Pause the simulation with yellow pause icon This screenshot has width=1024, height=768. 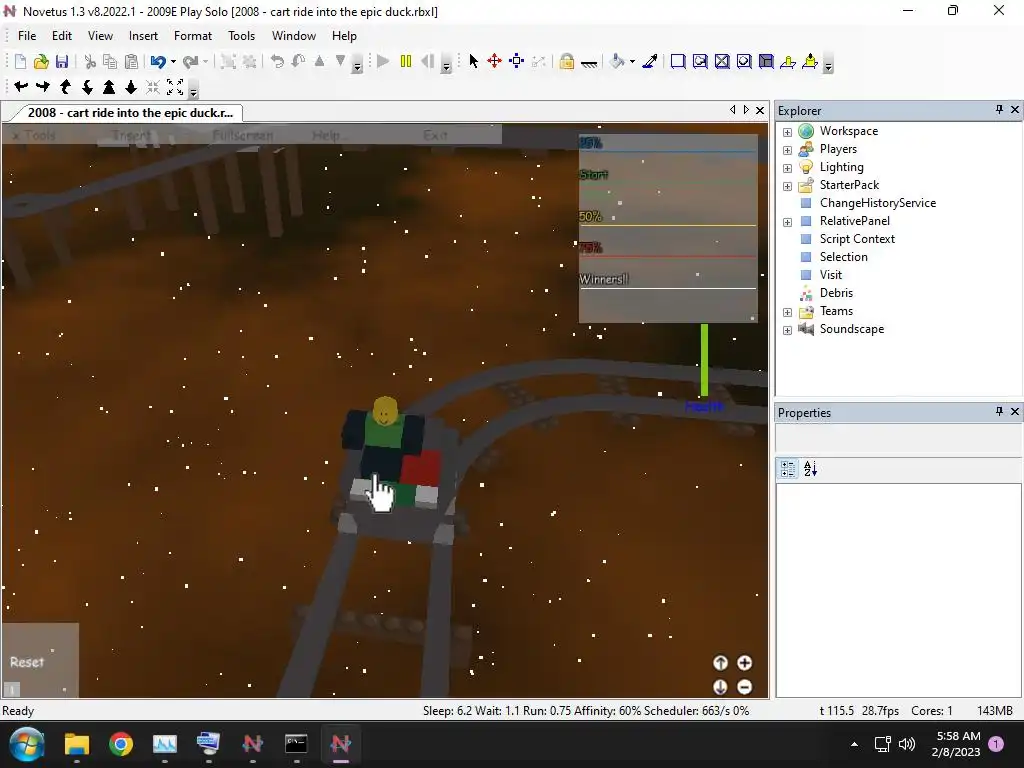[x=406, y=61]
